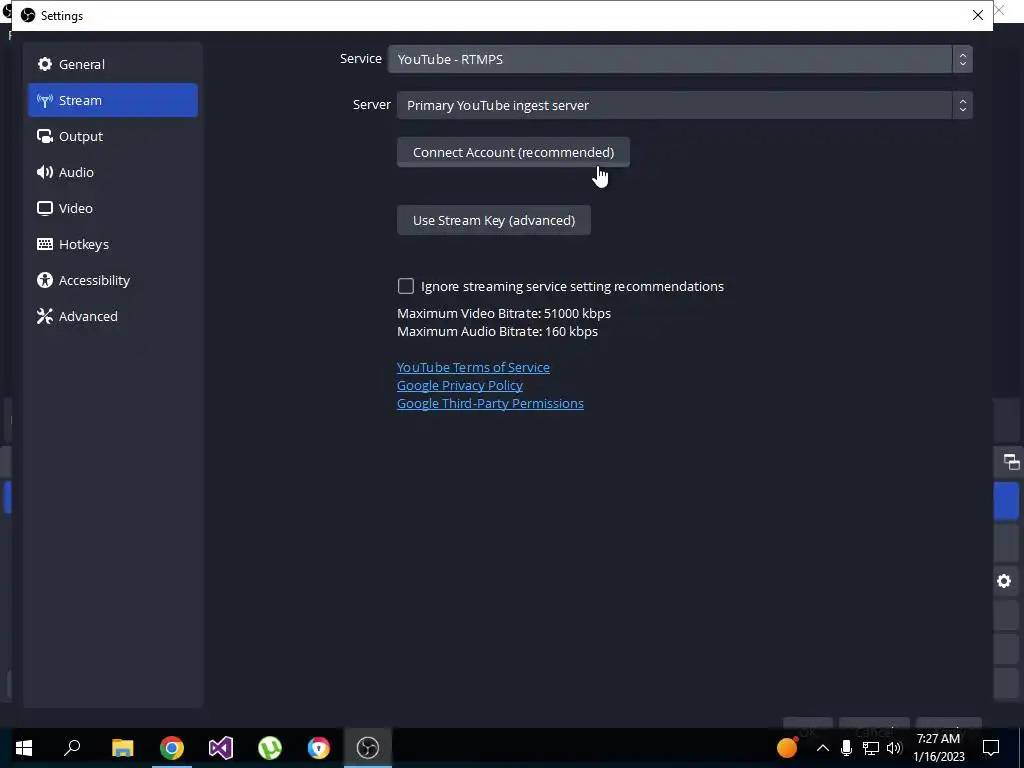
Task: Expand the Server dropdown showing Primary YouTube ingest server
Action: point(684,105)
